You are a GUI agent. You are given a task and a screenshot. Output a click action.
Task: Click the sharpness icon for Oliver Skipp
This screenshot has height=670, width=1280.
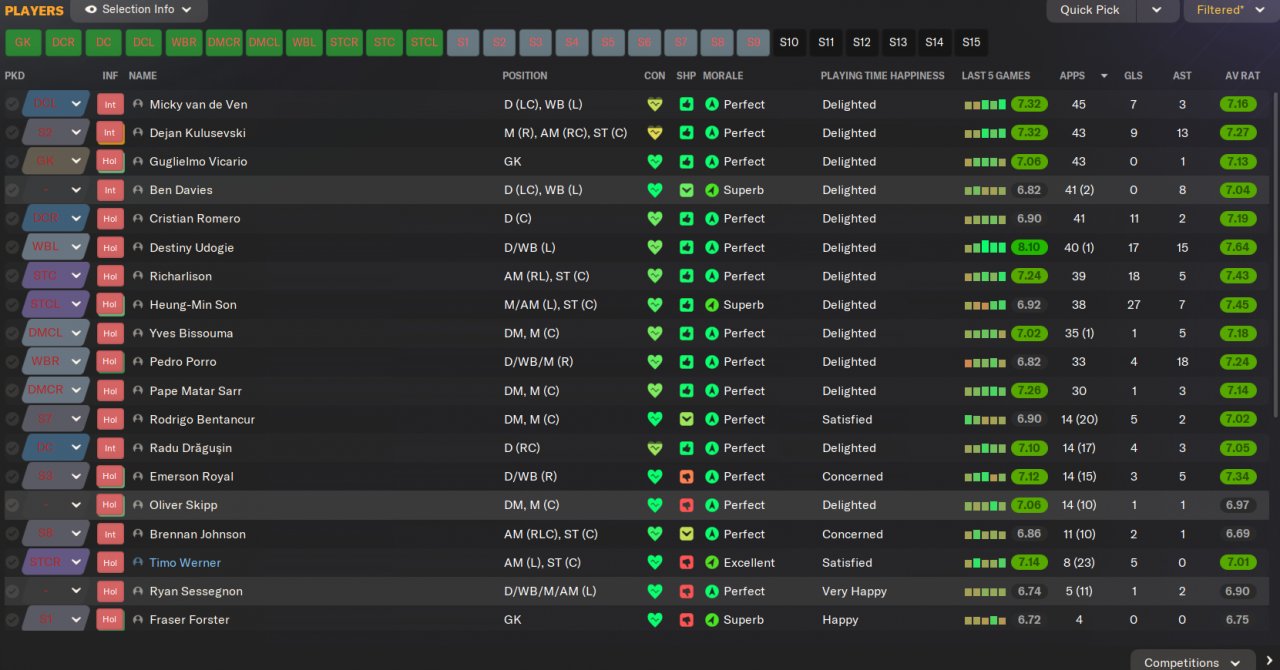pyautogui.click(x=686, y=505)
